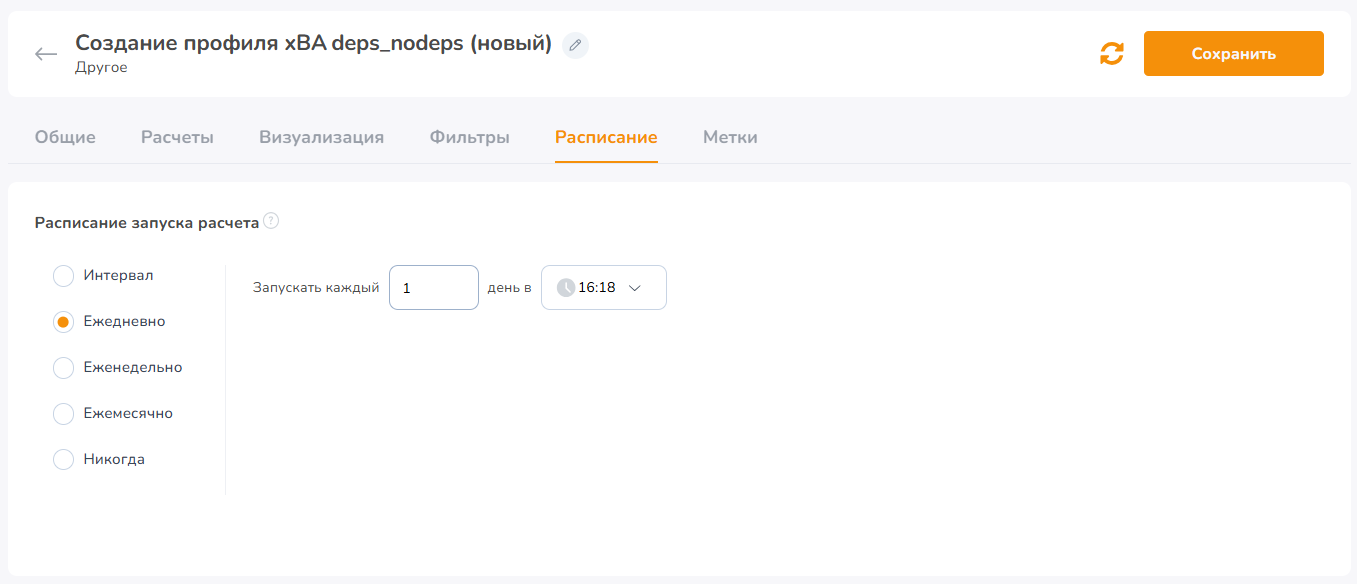Switch to the Общие tab
This screenshot has width=1357, height=584.
click(x=65, y=138)
